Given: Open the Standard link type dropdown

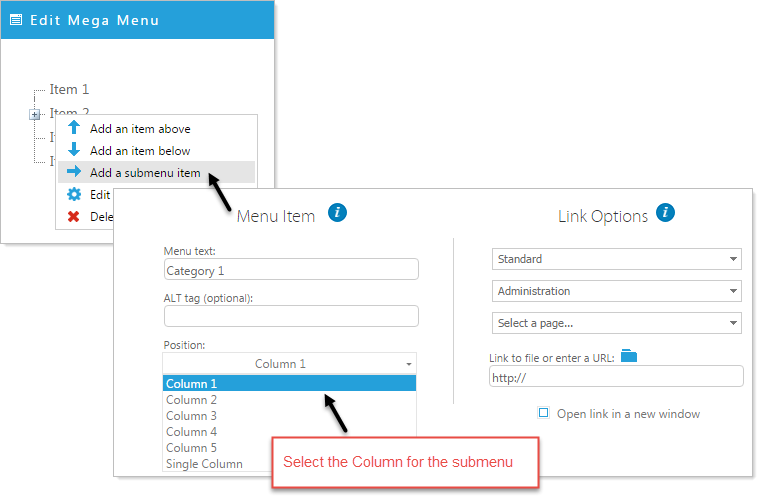Looking at the screenshot, I should tap(617, 259).
